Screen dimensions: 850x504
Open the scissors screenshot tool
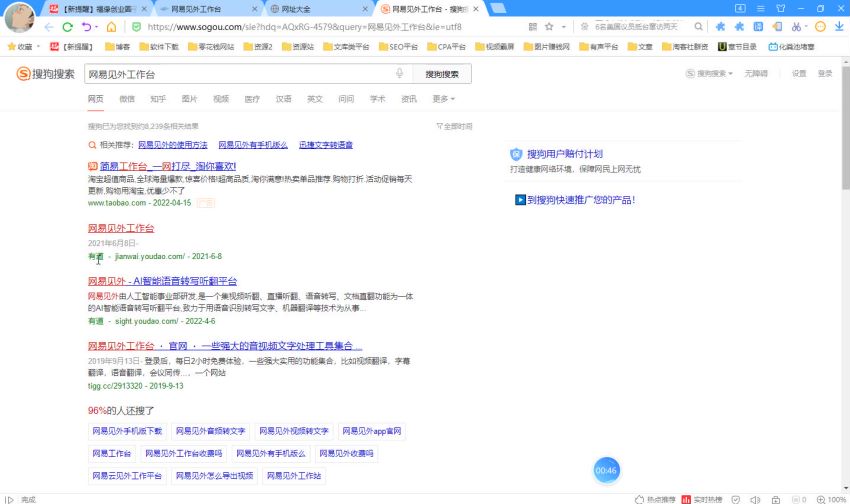(x=796, y=27)
